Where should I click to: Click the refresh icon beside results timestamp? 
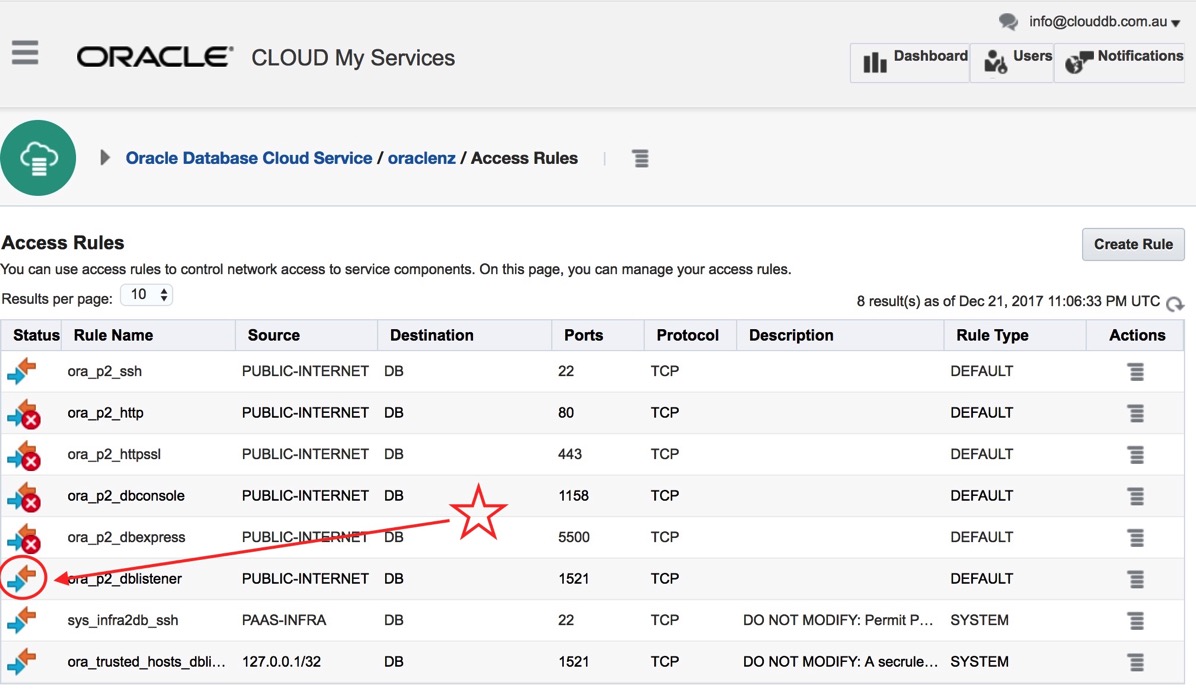pos(1175,304)
